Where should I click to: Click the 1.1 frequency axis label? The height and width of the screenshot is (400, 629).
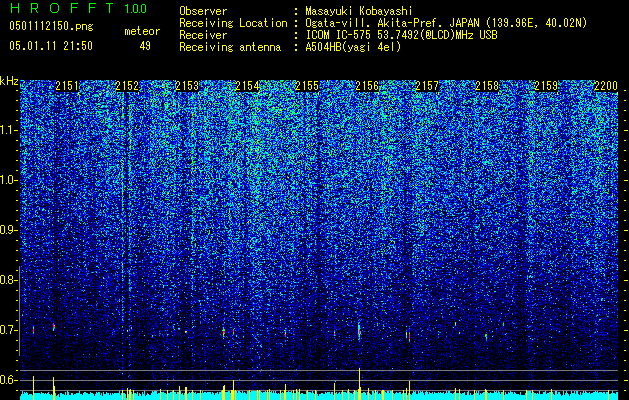click(8, 130)
